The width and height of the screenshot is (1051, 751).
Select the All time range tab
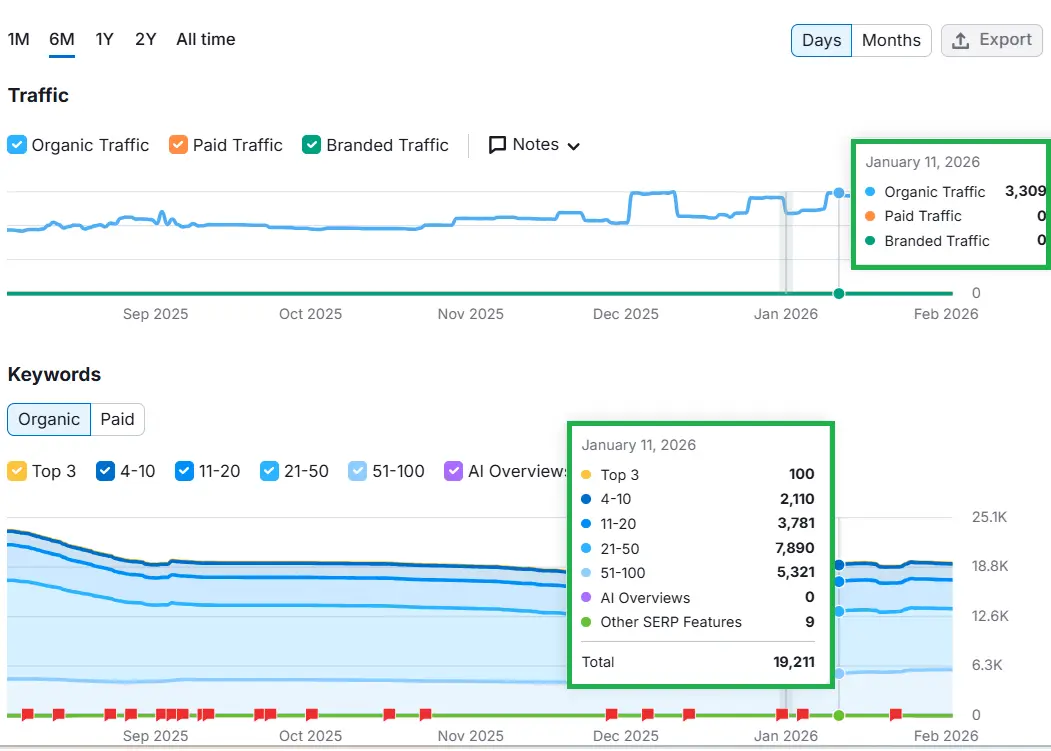tap(206, 40)
